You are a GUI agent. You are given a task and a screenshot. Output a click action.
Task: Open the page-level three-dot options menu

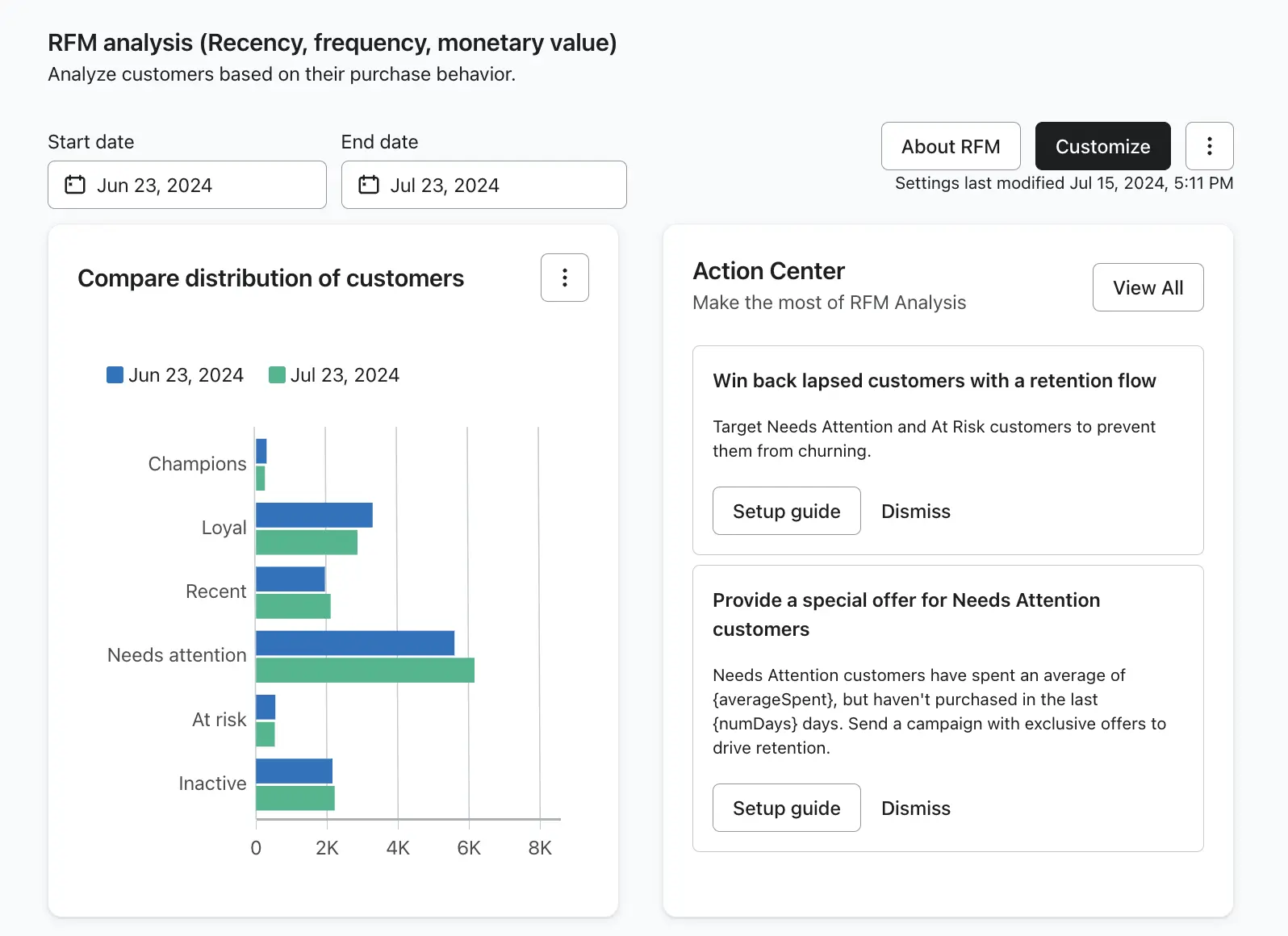point(1209,146)
